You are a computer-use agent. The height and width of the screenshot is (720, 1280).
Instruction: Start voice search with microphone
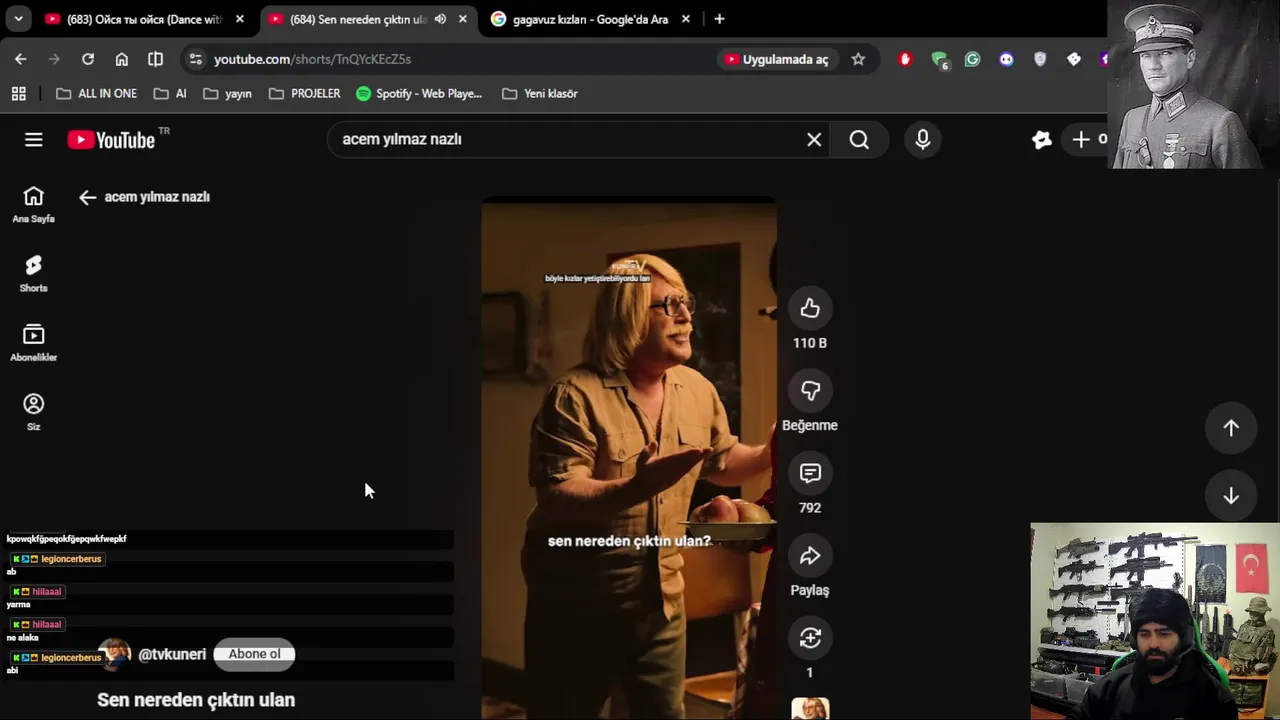pos(923,140)
